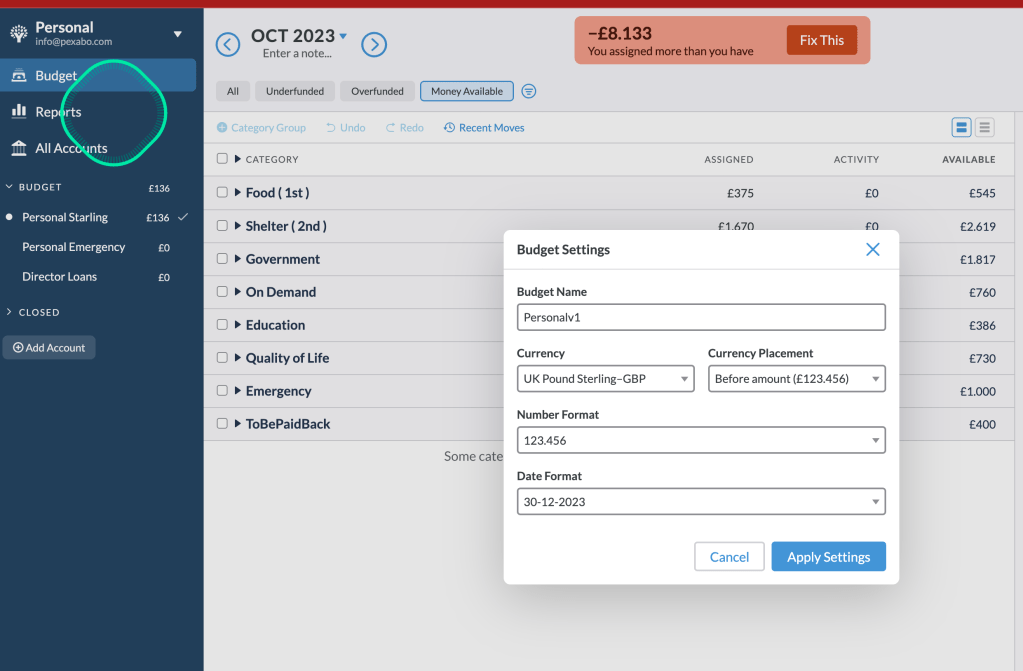The image size is (1023, 671).
Task: Check the Government category checkbox
Action: [x=222, y=258]
